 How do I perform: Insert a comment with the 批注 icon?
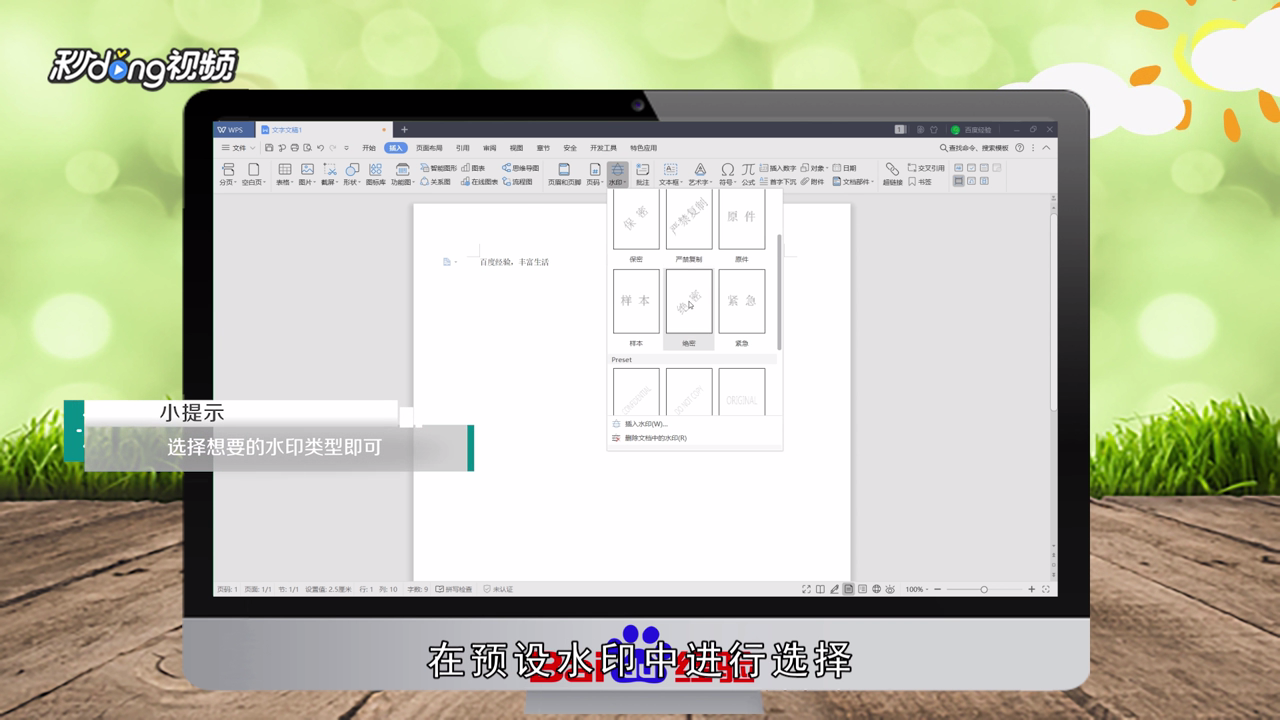coord(641,172)
